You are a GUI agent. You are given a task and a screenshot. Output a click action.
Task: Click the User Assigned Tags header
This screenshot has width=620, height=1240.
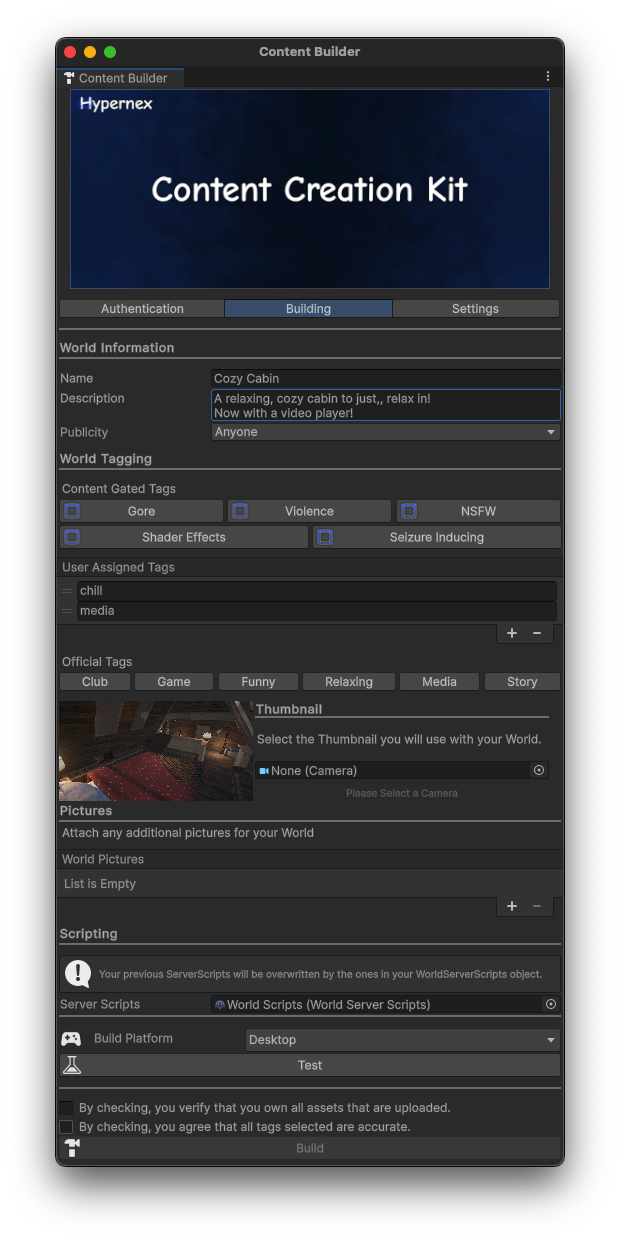[x=310, y=567]
